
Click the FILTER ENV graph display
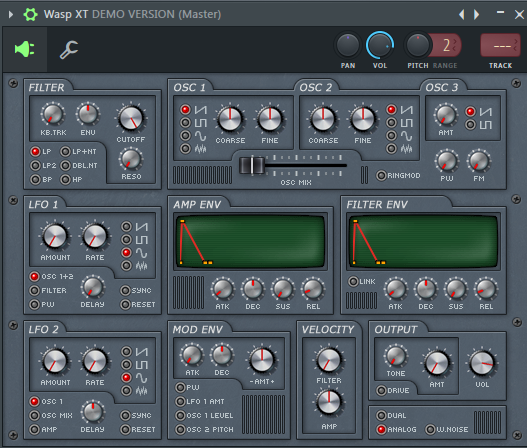423,241
